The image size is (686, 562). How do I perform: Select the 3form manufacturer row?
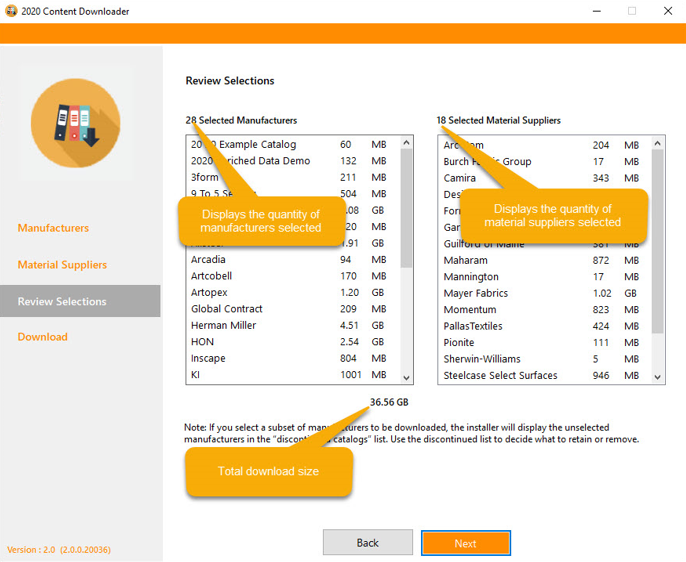[294, 177]
